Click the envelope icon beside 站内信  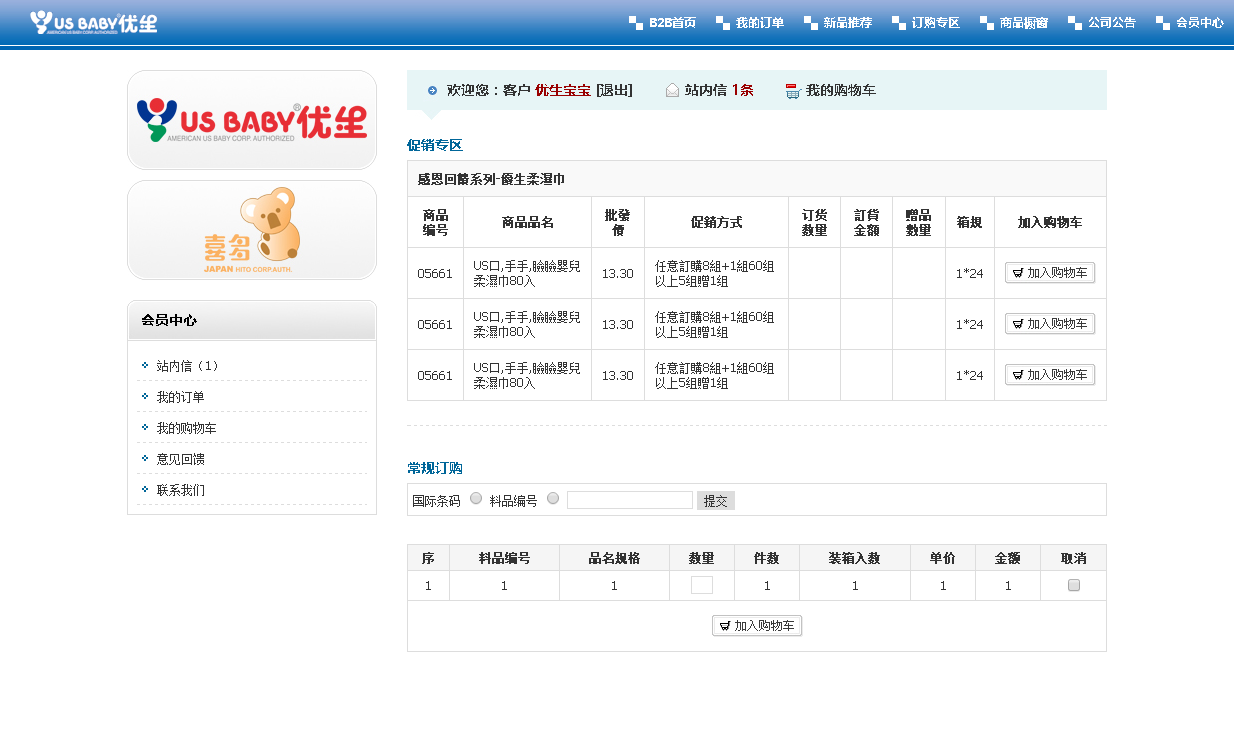[x=672, y=91]
